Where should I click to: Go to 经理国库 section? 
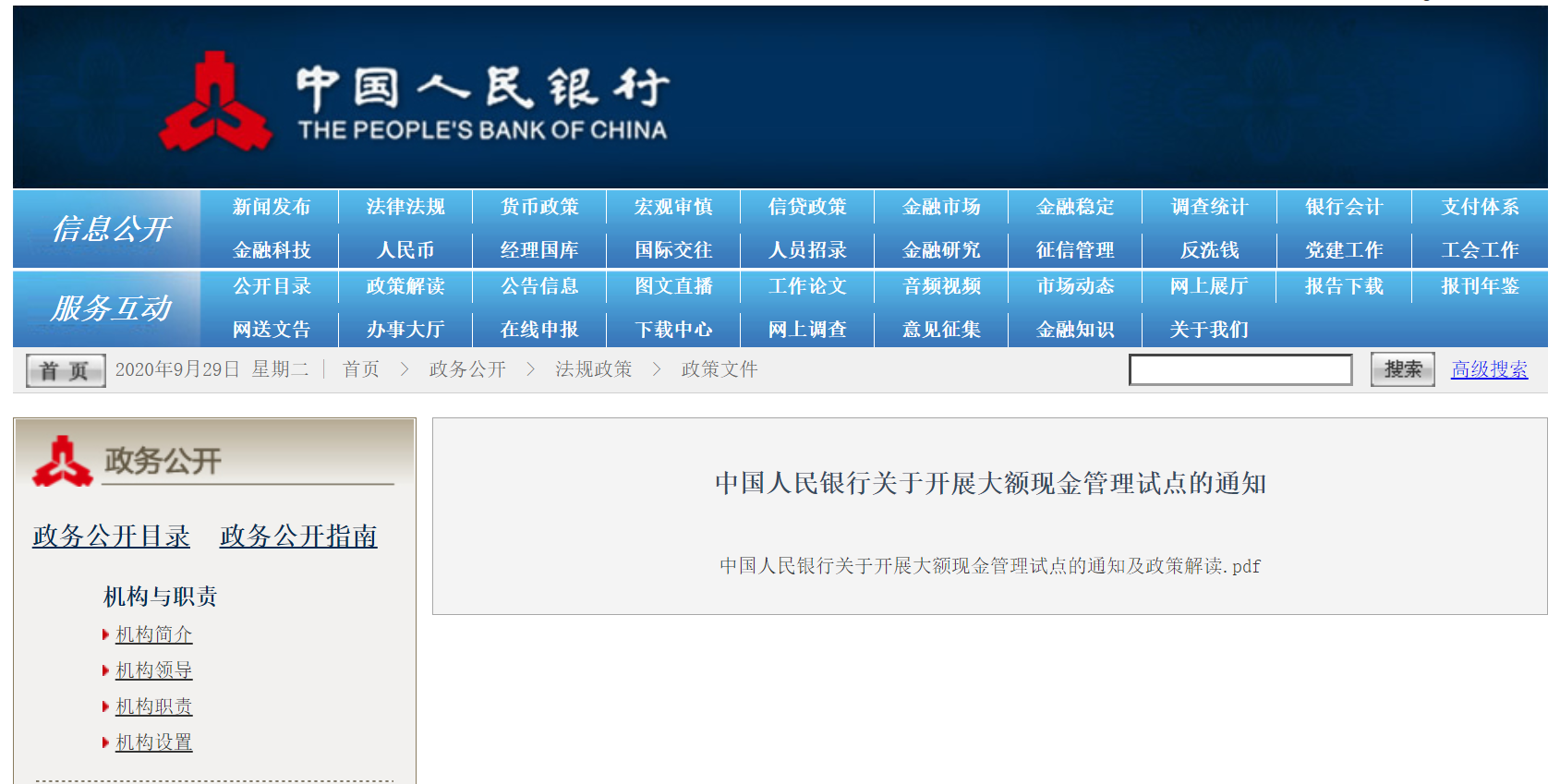pos(539,250)
